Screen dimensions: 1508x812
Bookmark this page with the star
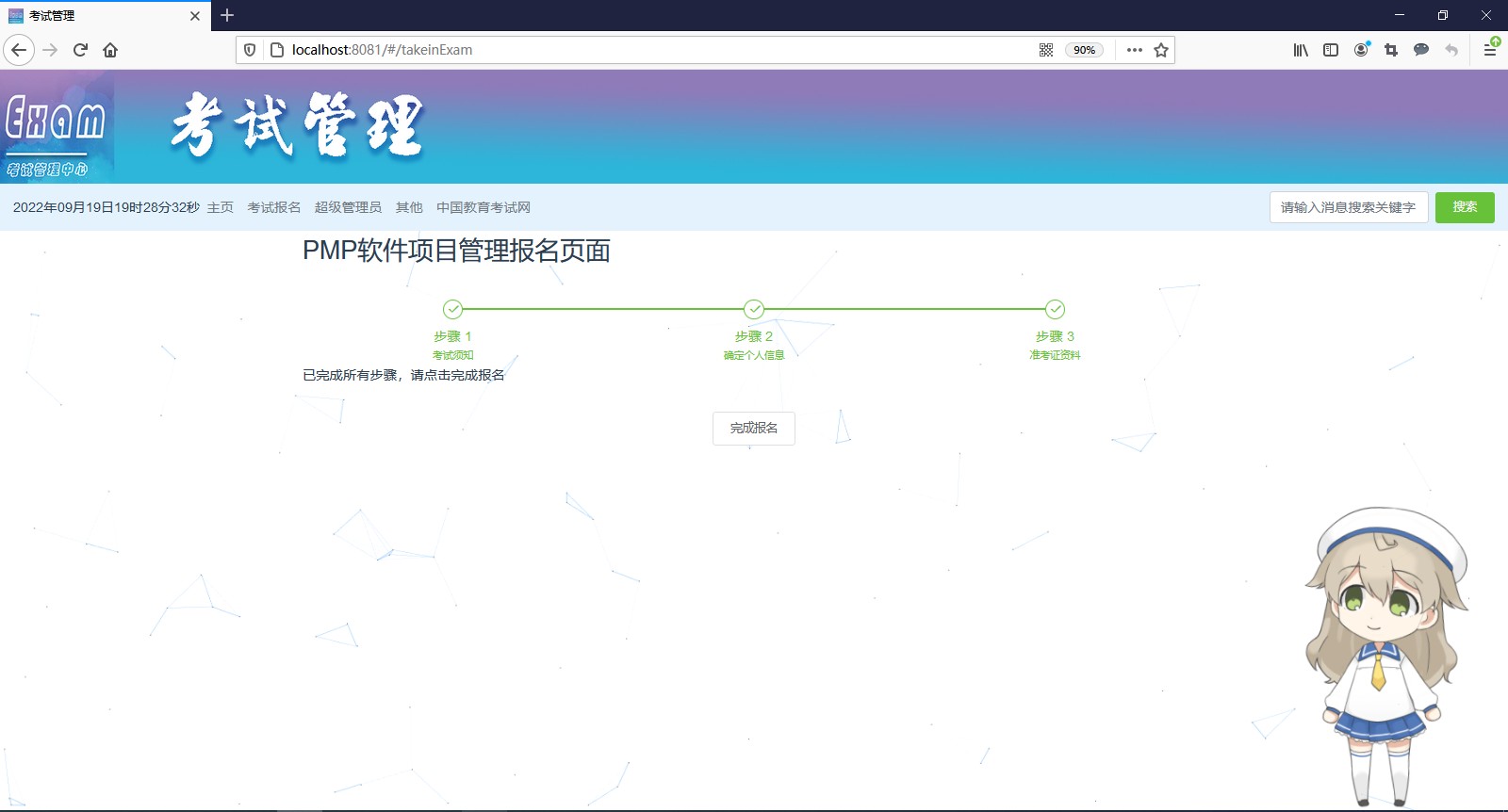(x=1161, y=50)
